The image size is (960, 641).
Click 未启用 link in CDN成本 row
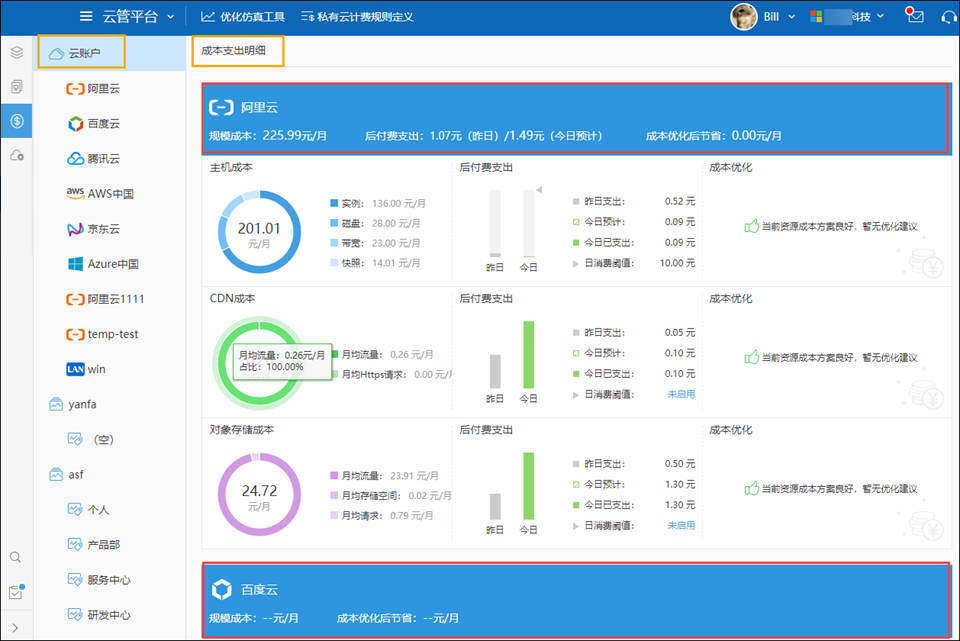pyautogui.click(x=681, y=394)
